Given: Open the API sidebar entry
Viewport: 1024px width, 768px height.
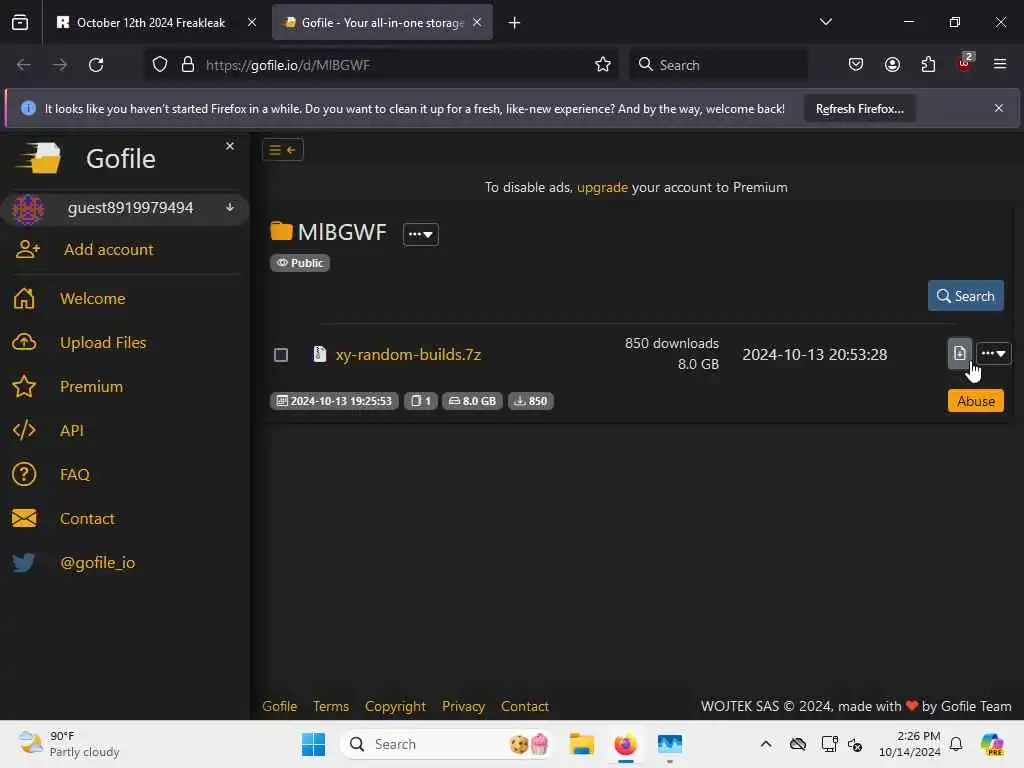Looking at the screenshot, I should point(72,430).
